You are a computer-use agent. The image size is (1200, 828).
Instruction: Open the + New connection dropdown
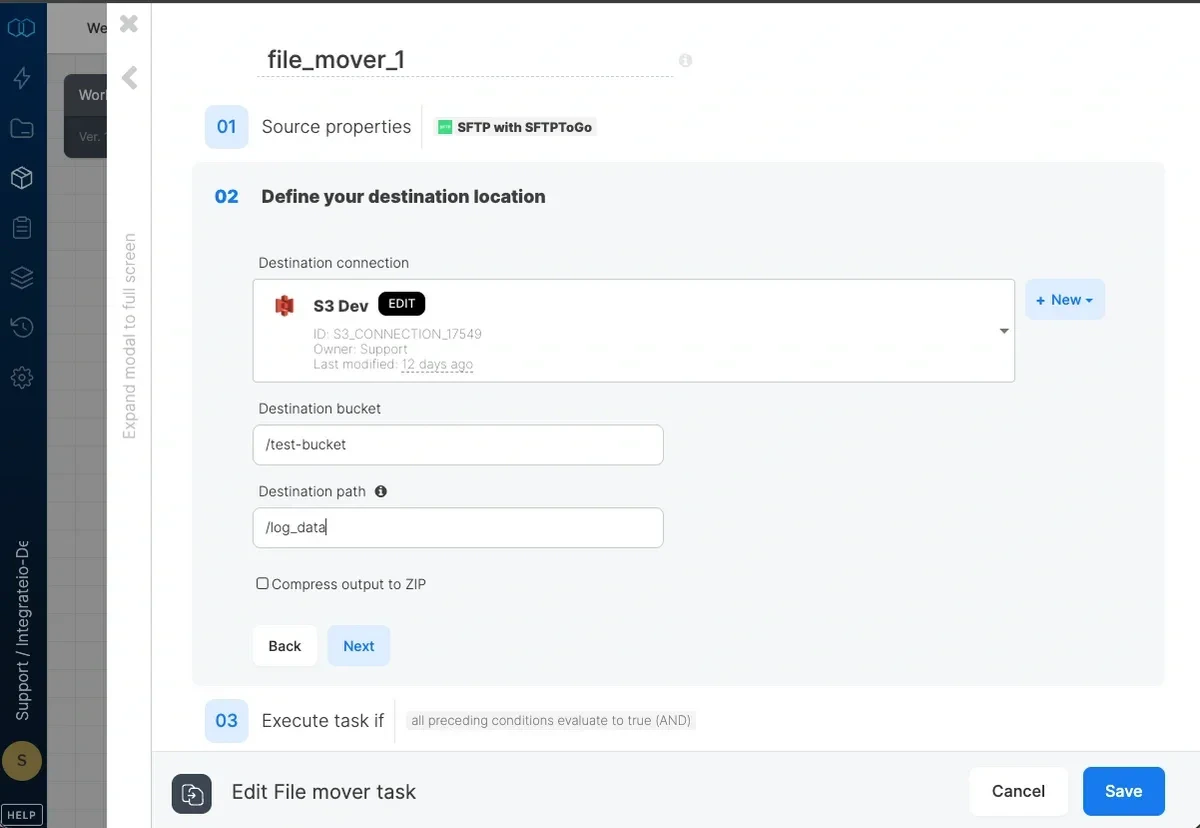(x=1064, y=299)
